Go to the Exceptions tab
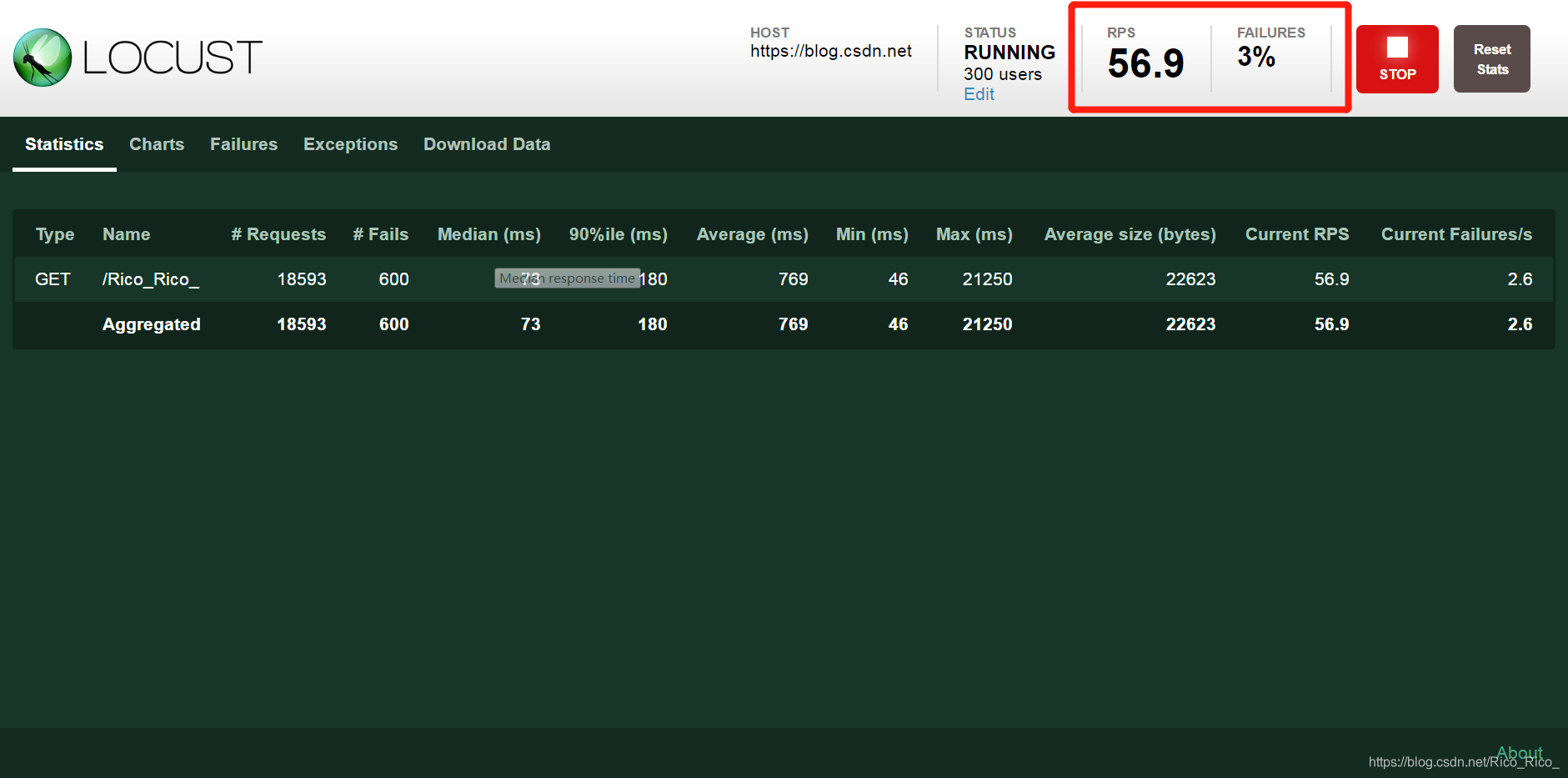The height and width of the screenshot is (778, 1568). point(350,144)
